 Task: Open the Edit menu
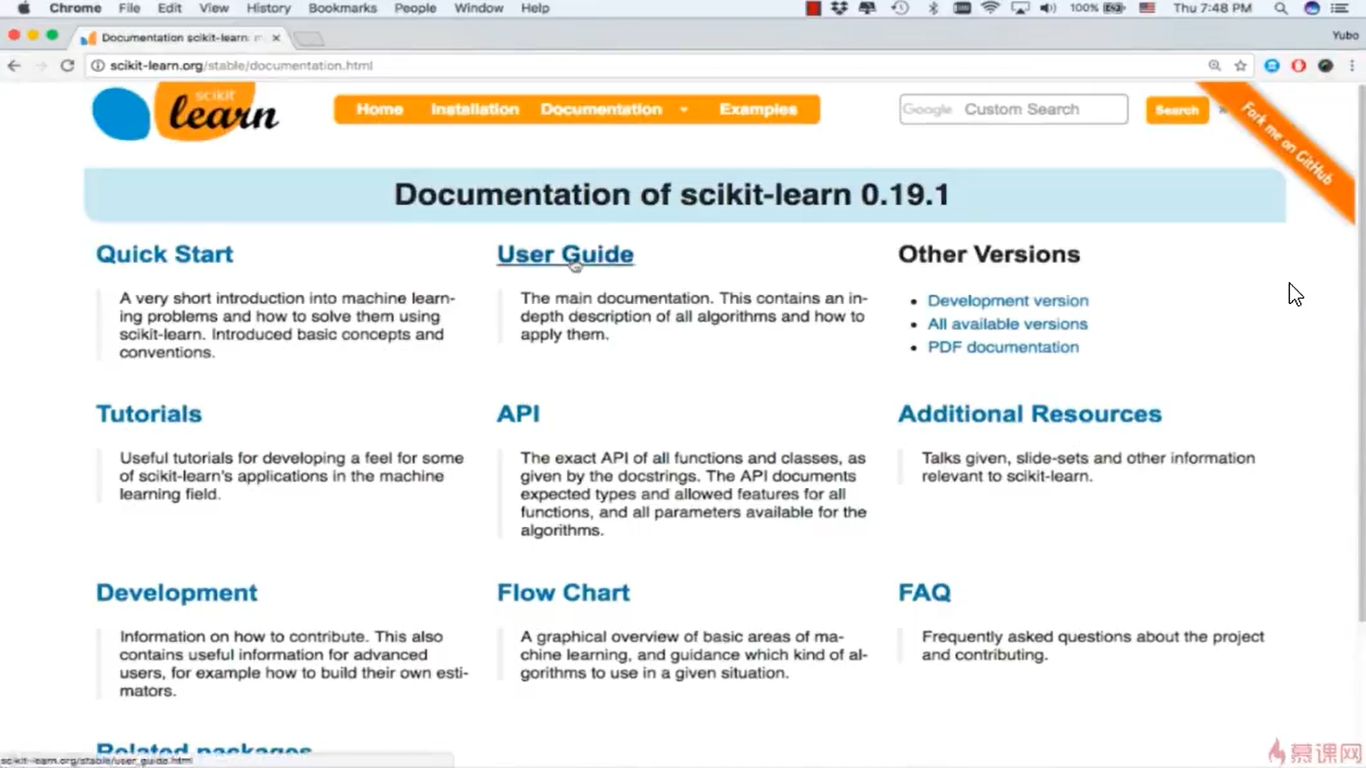169,8
